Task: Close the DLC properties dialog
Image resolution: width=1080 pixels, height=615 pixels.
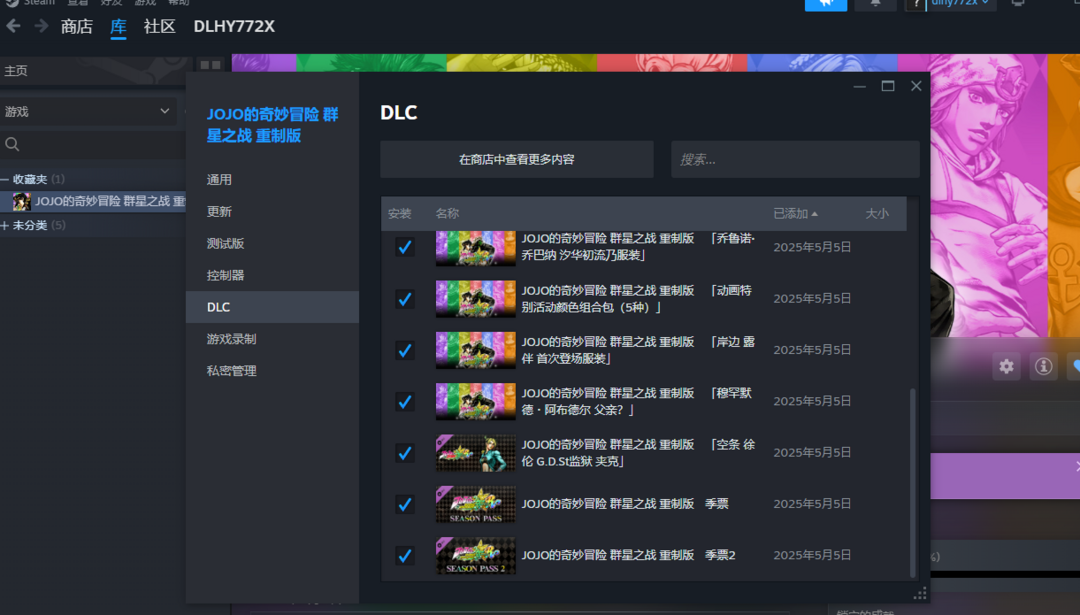Action: tap(916, 86)
